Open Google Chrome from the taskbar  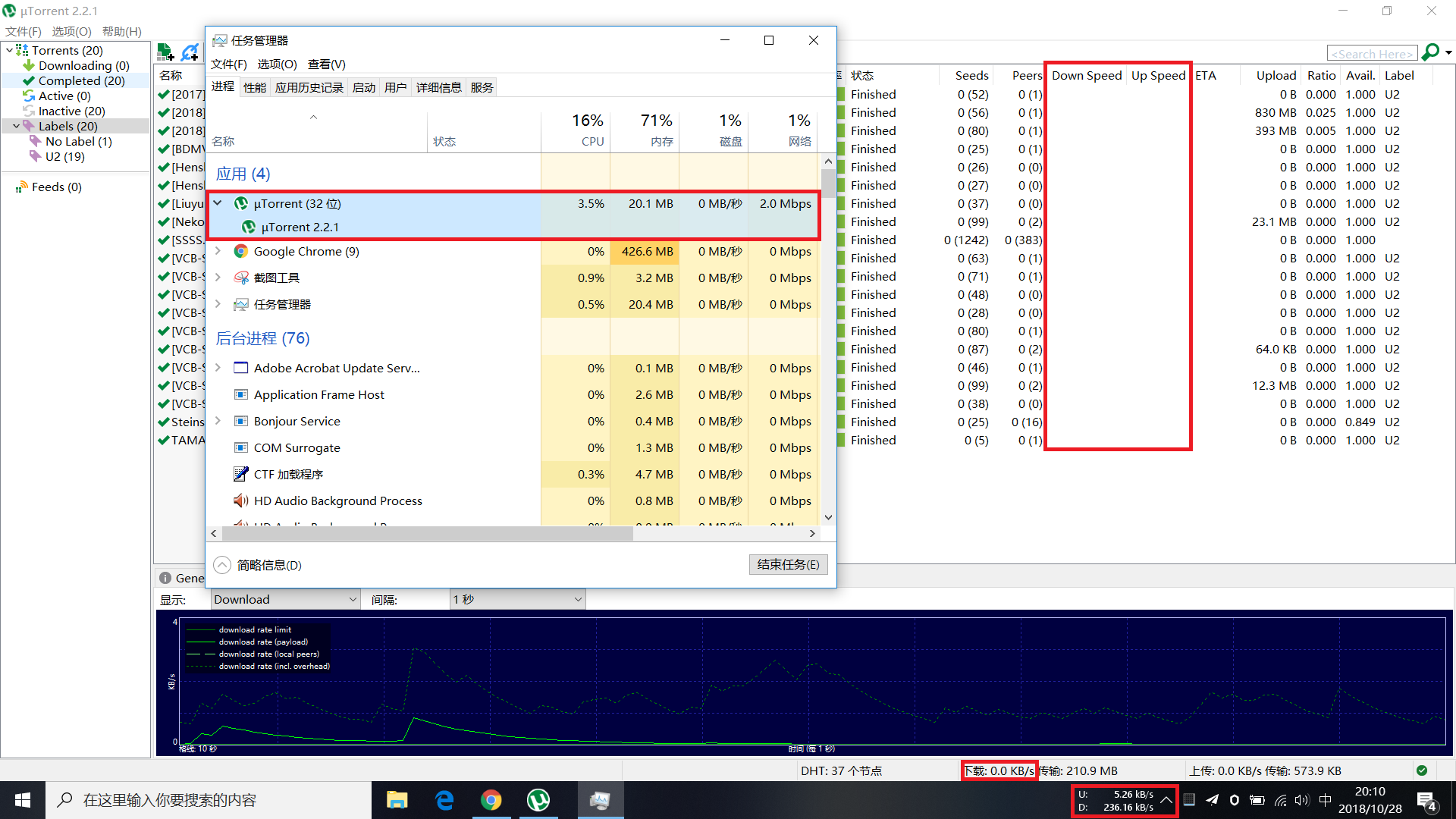click(491, 800)
